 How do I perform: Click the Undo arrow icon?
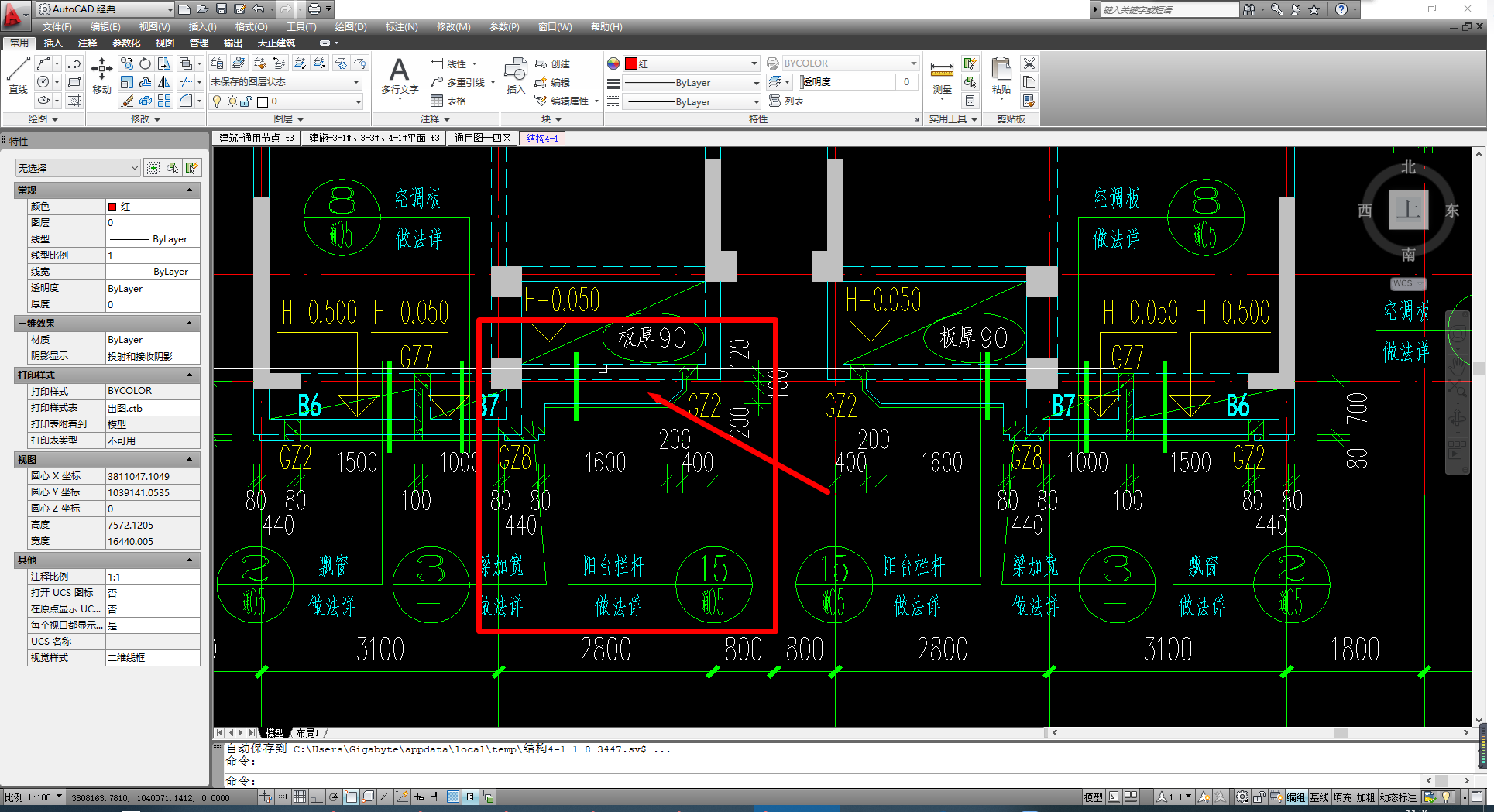pos(259,9)
